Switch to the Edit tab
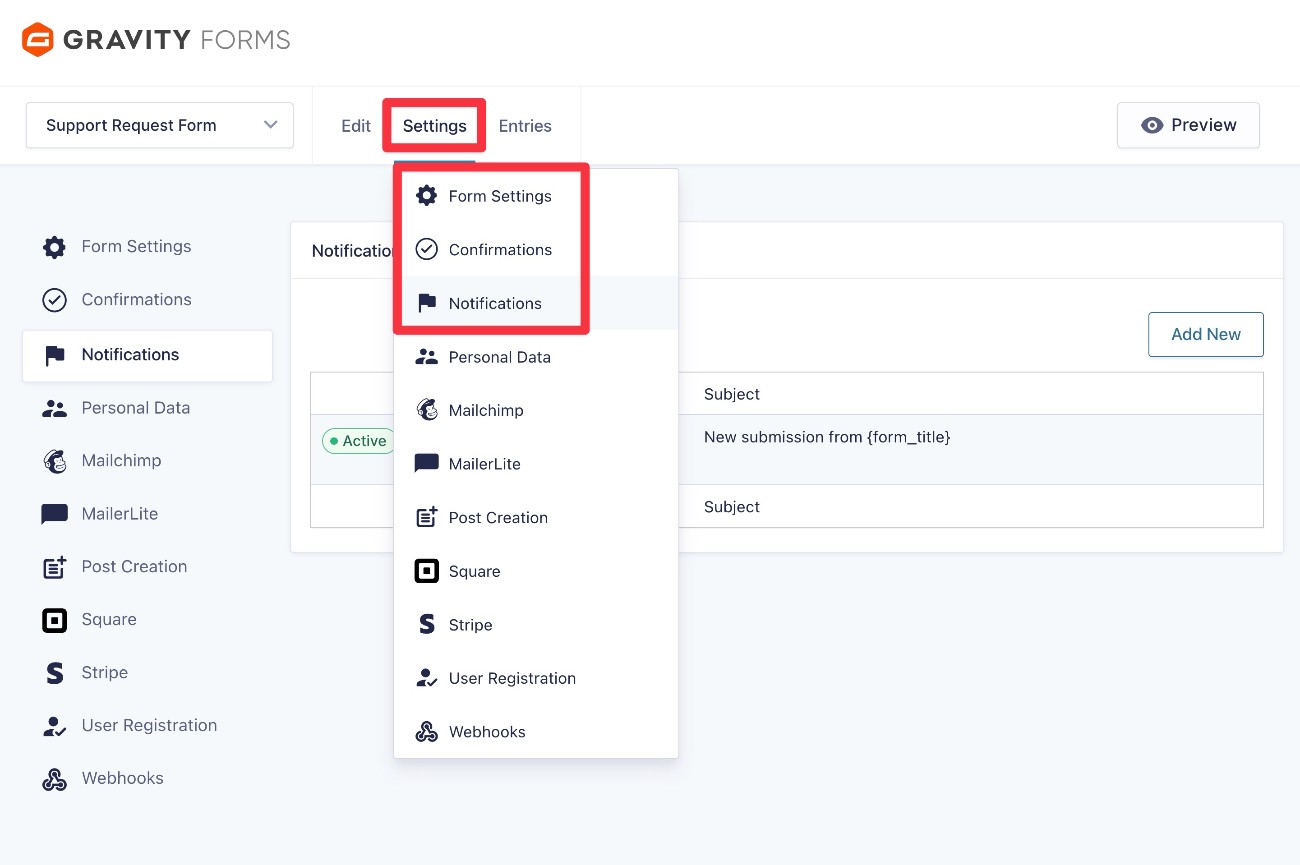This screenshot has height=865, width=1300. [355, 126]
